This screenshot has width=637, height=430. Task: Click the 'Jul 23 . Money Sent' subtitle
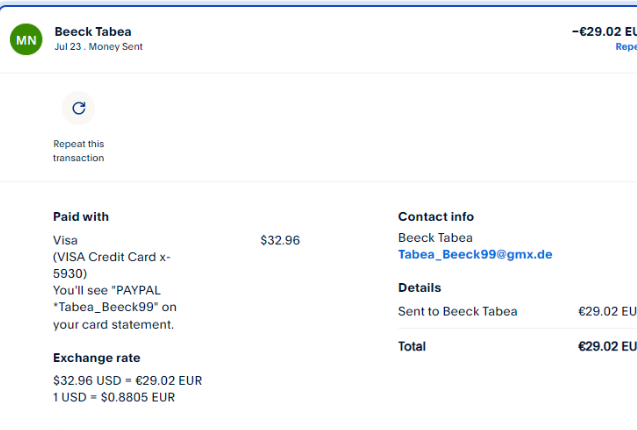(x=98, y=47)
